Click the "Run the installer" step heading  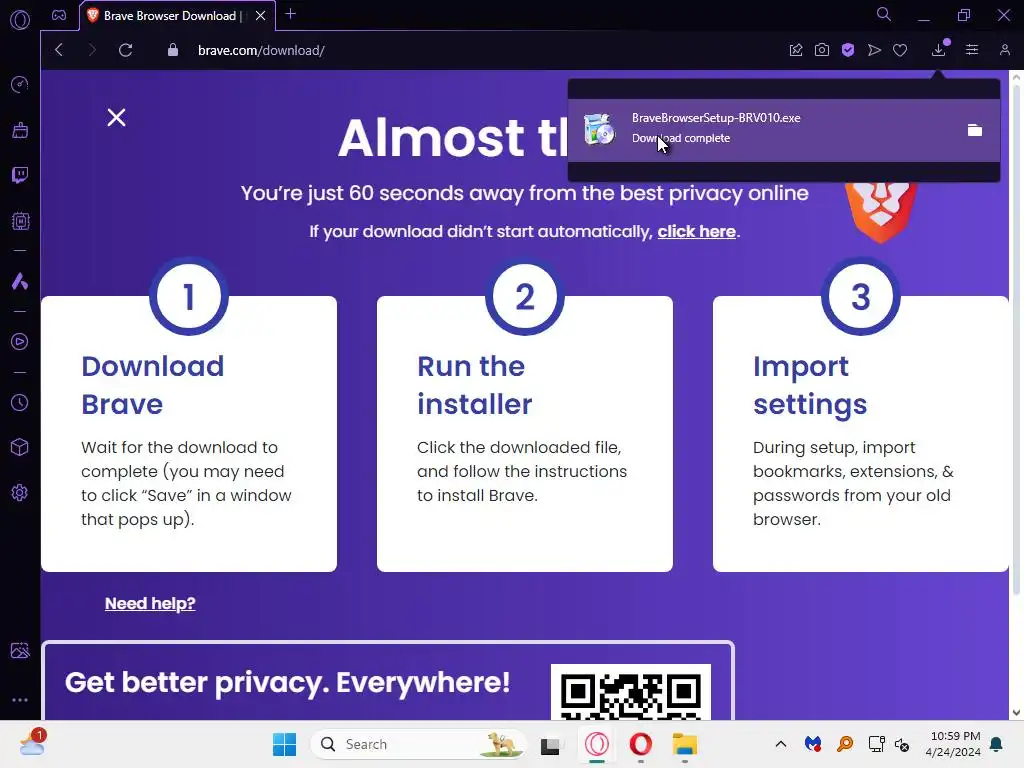pos(475,385)
